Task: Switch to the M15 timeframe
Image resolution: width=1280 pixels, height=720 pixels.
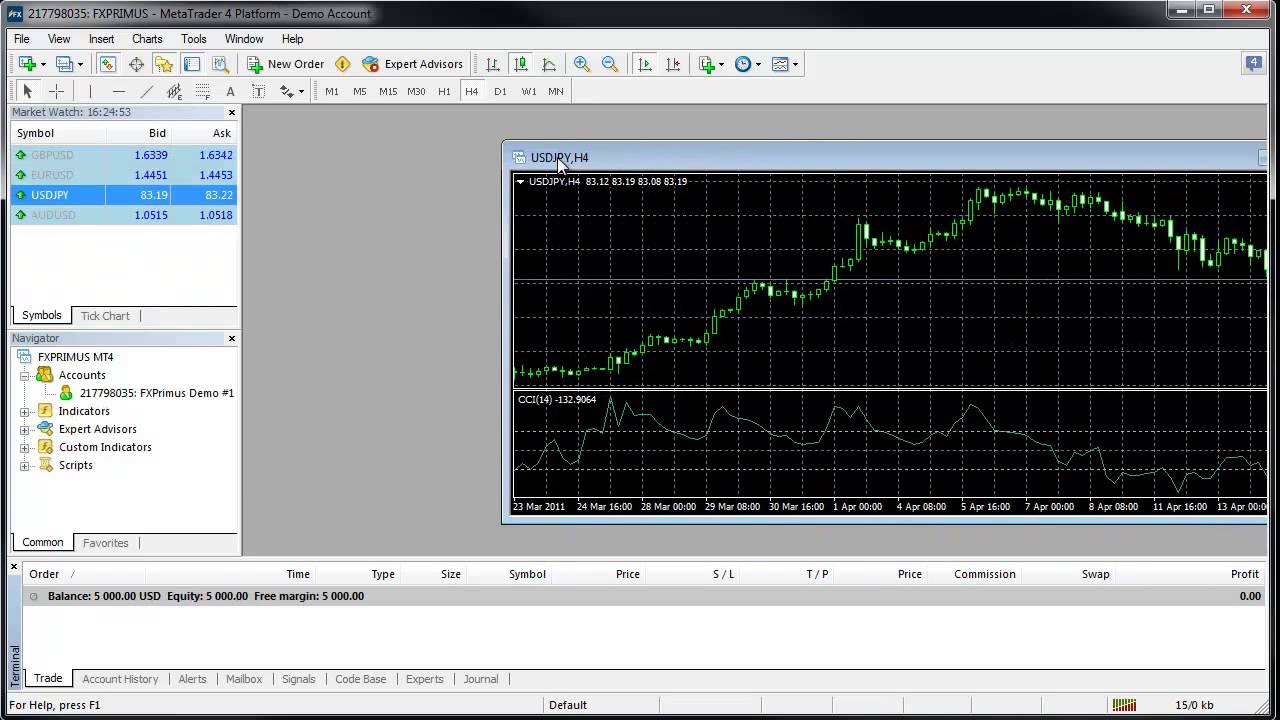Action: tap(388, 91)
